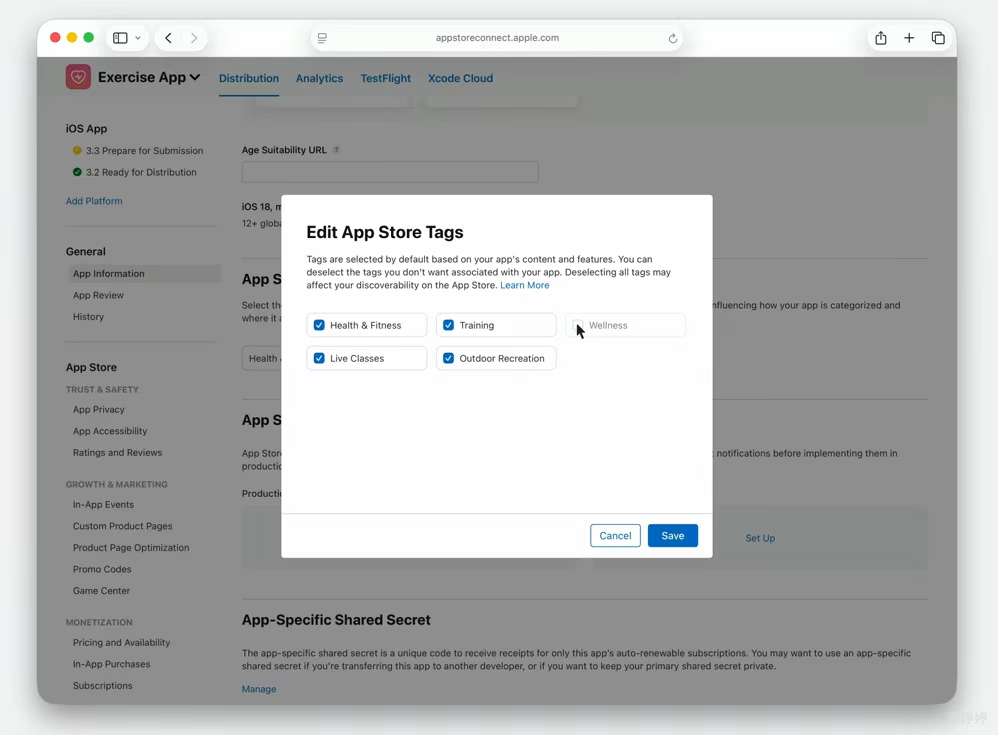The height and width of the screenshot is (735, 998).
Task: Open the sidebar options dropdown arrow
Action: click(138, 38)
